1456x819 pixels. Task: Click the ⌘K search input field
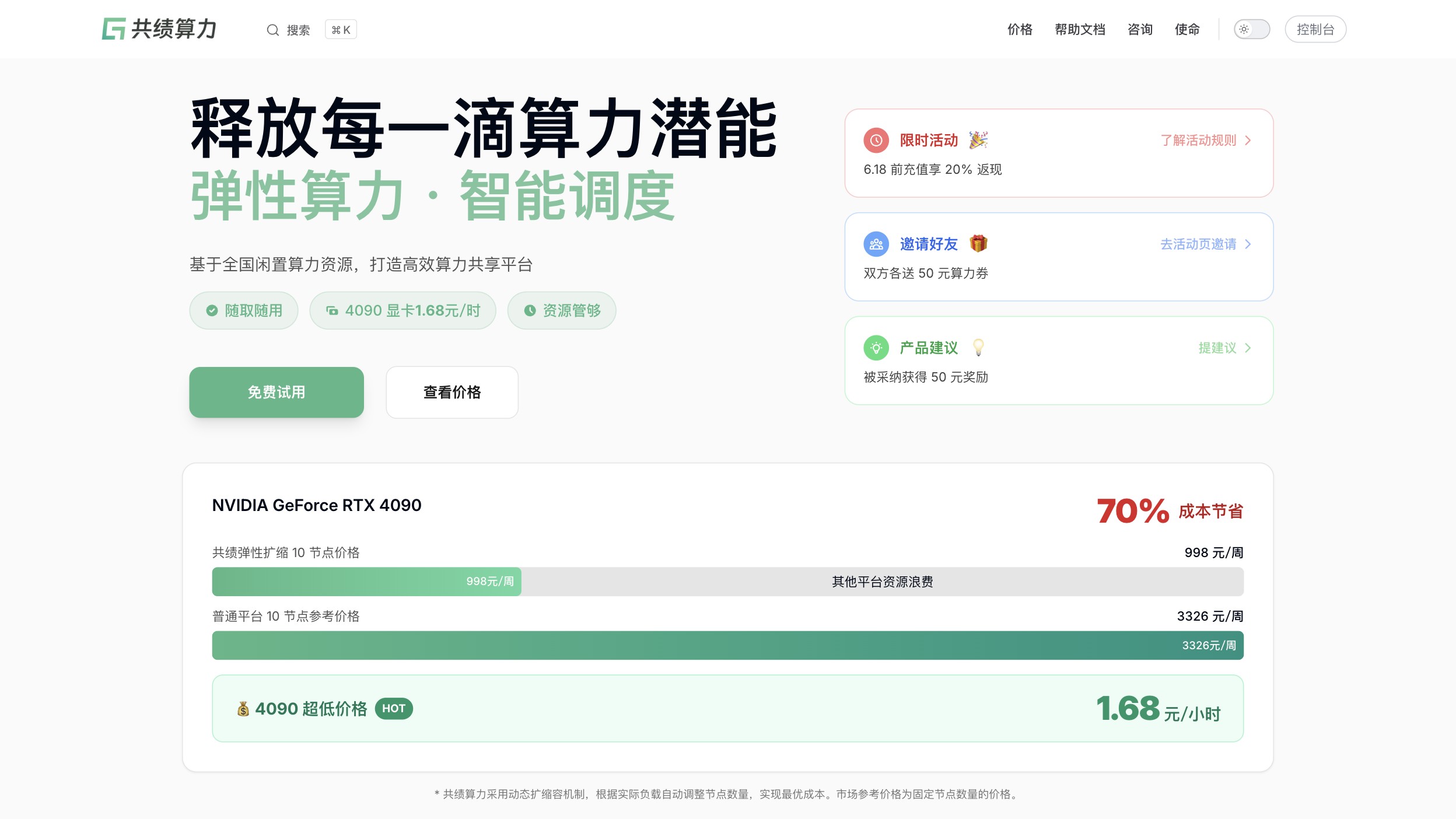coord(340,29)
